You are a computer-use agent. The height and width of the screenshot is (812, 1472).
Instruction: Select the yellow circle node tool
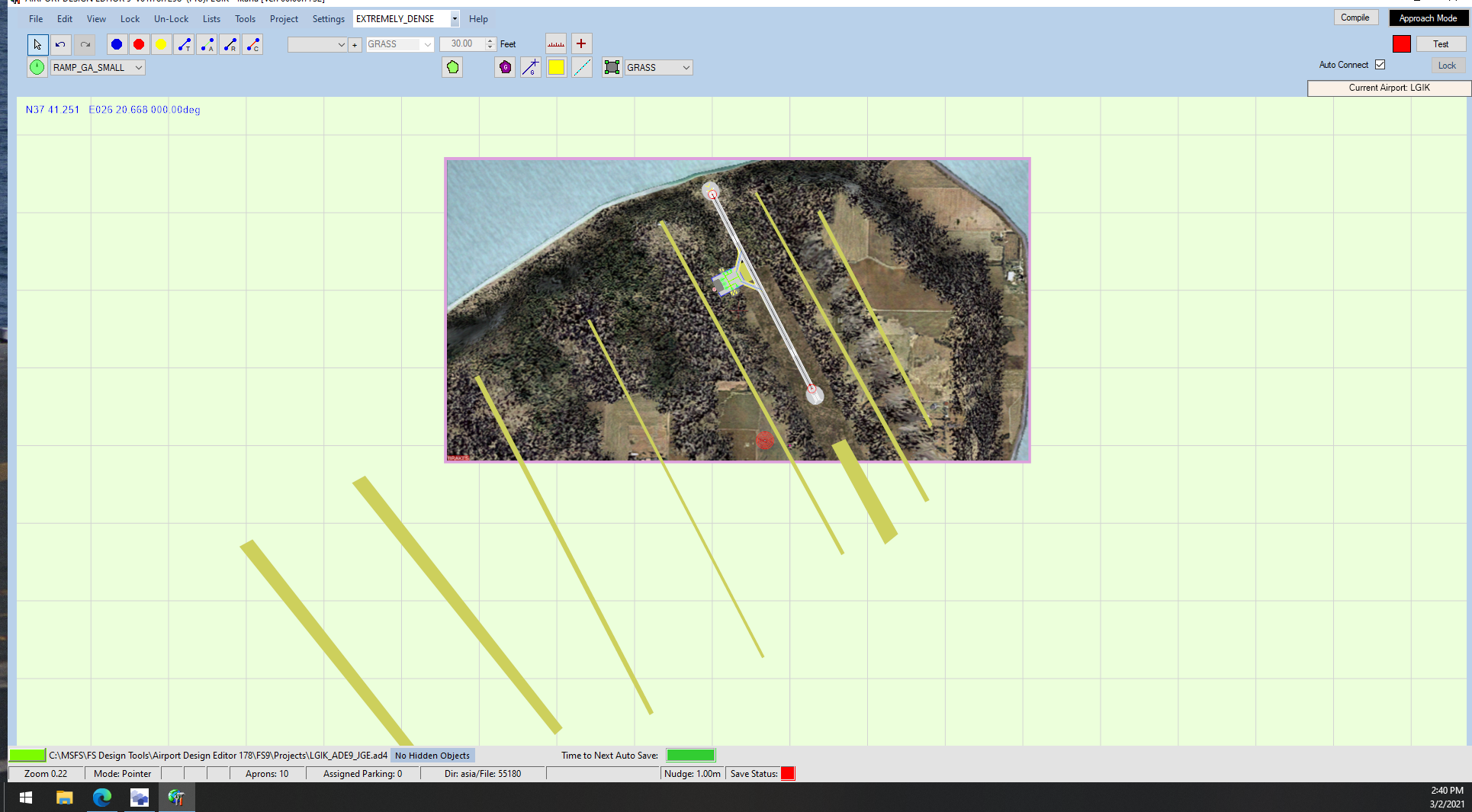pyautogui.click(x=161, y=44)
